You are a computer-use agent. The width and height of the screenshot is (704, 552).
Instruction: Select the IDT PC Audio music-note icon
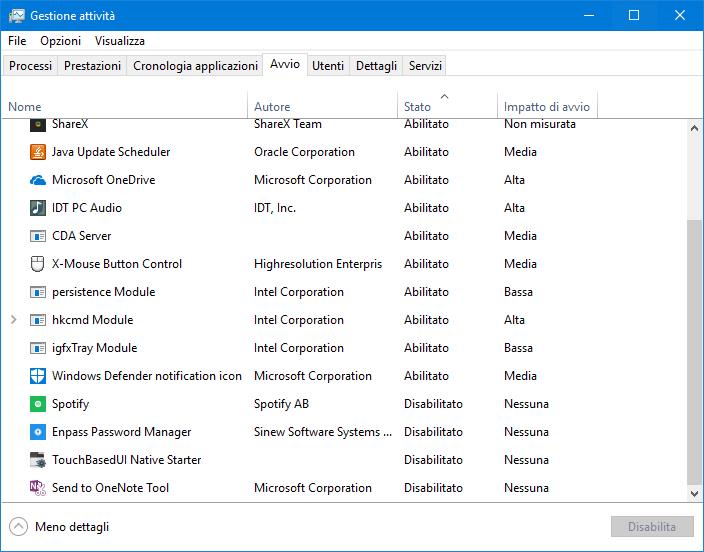tap(38, 208)
